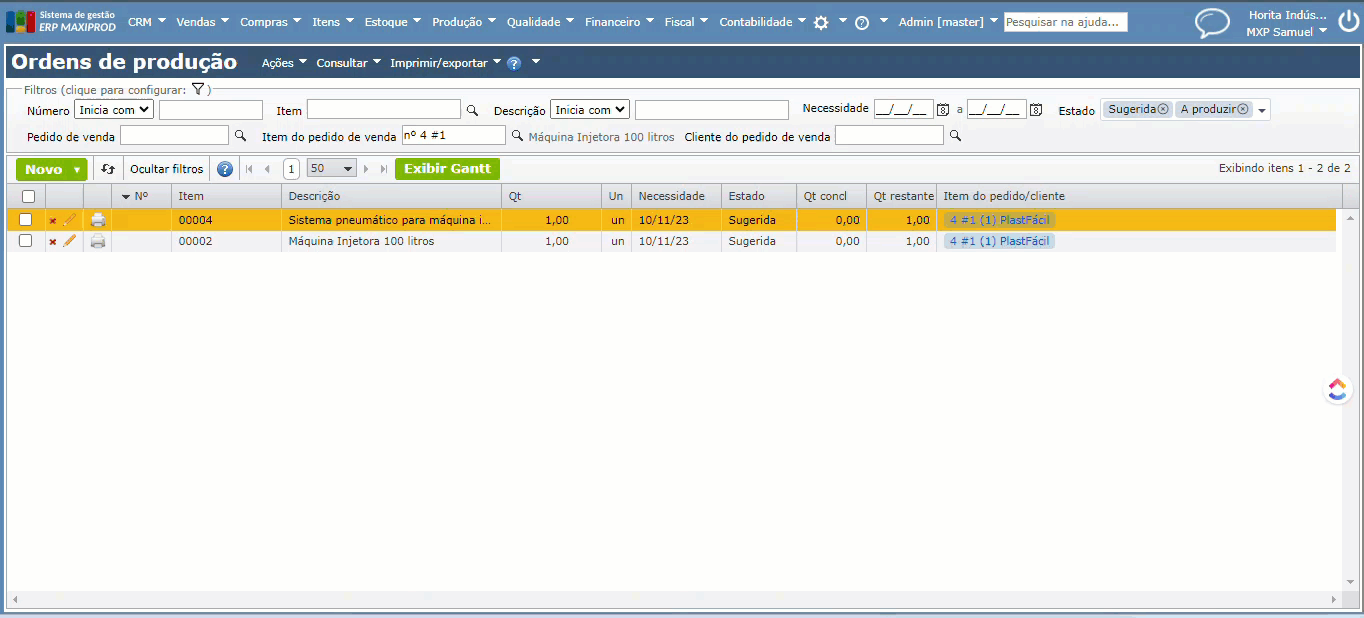Open the Produção menu
The image size is (1364, 618).
pyautogui.click(x=463, y=22)
